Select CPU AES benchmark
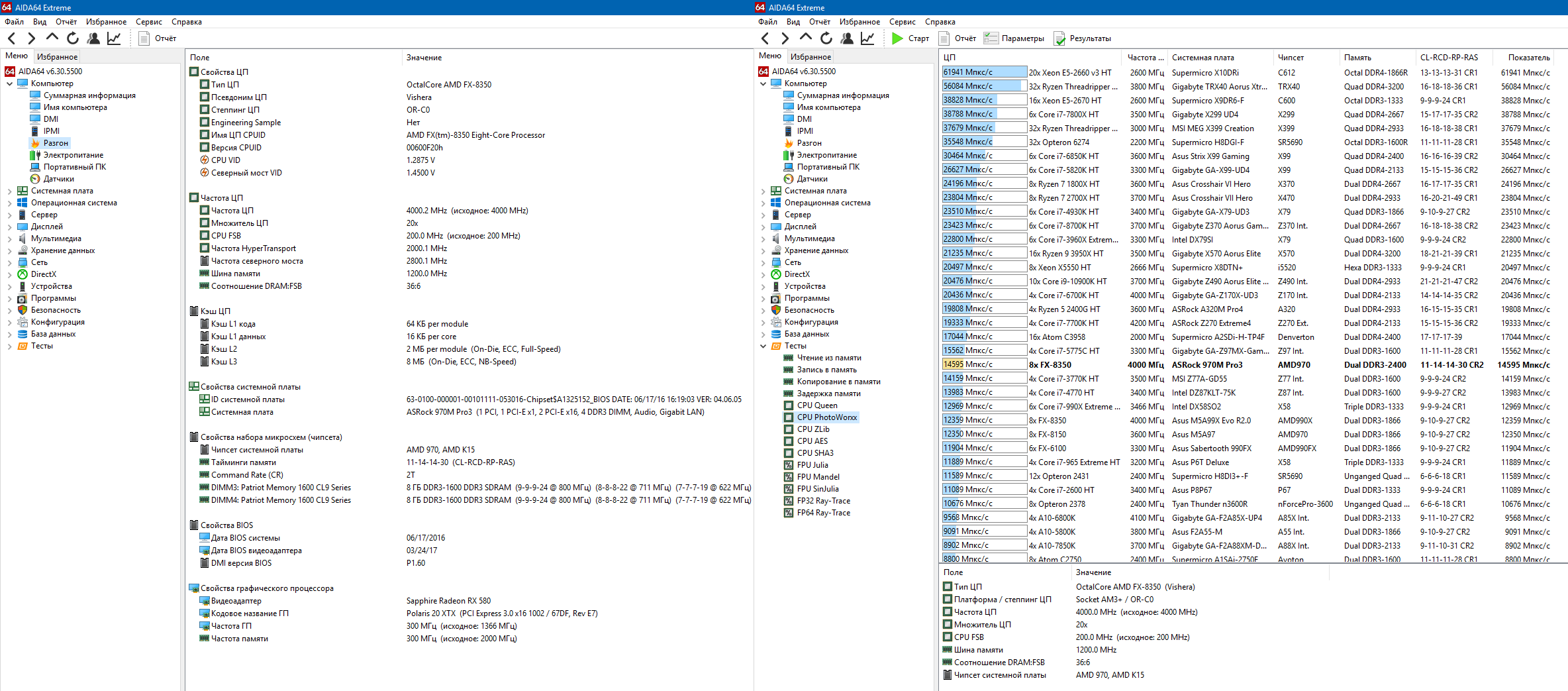 806,441
